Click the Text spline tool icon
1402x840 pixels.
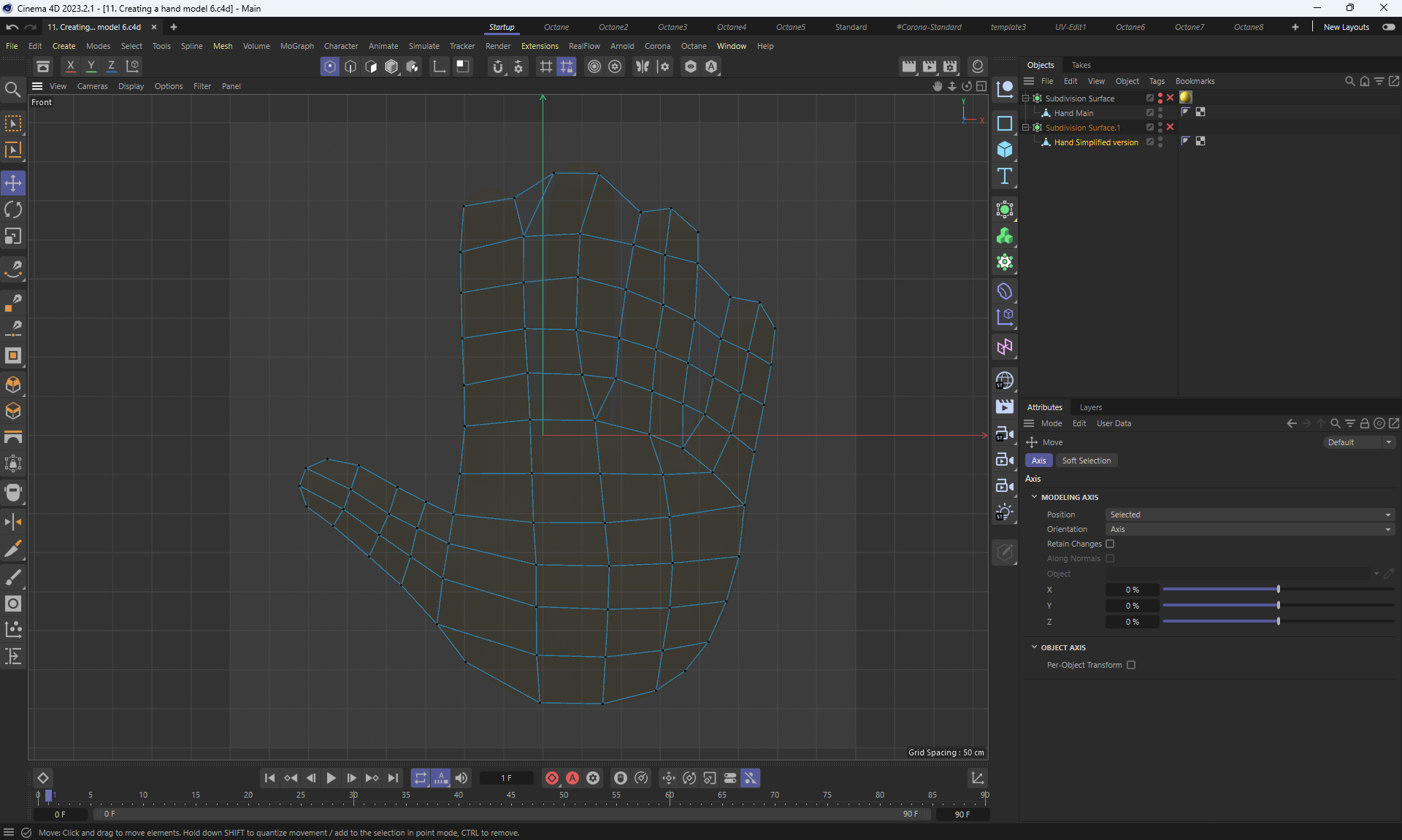(1005, 176)
